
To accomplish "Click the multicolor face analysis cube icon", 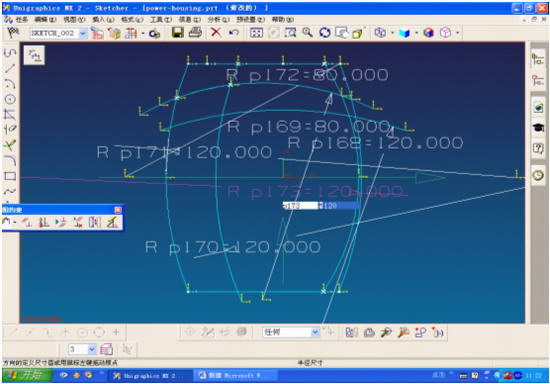I will point(428,33).
